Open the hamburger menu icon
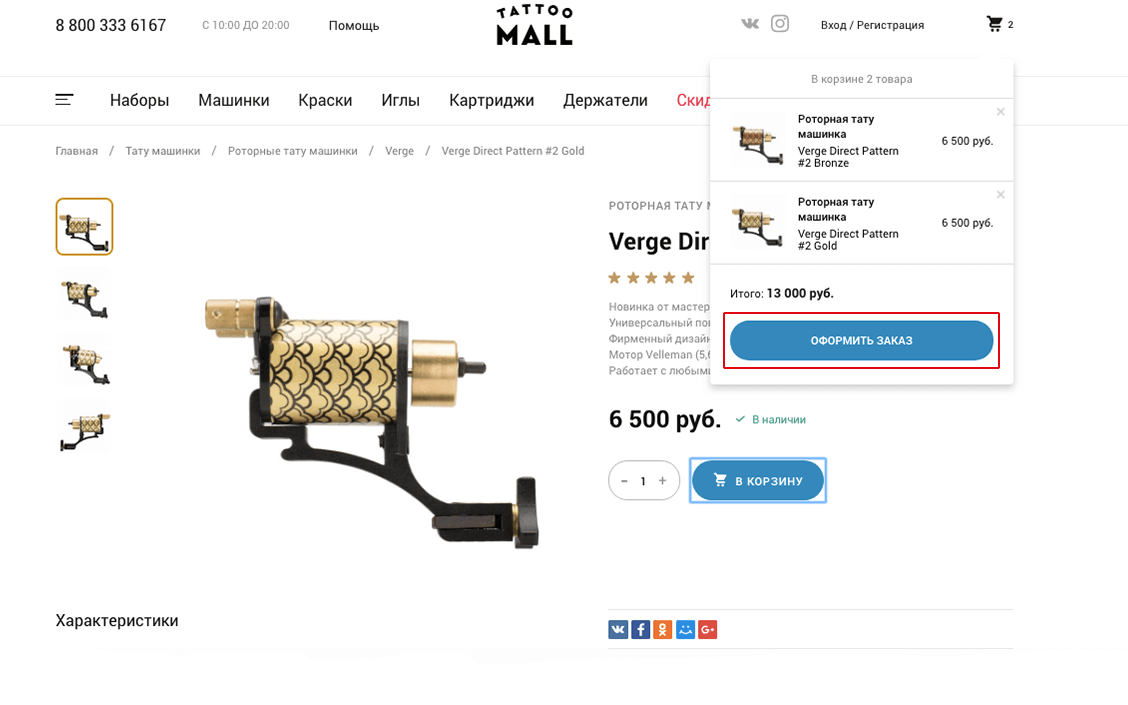 [x=64, y=100]
